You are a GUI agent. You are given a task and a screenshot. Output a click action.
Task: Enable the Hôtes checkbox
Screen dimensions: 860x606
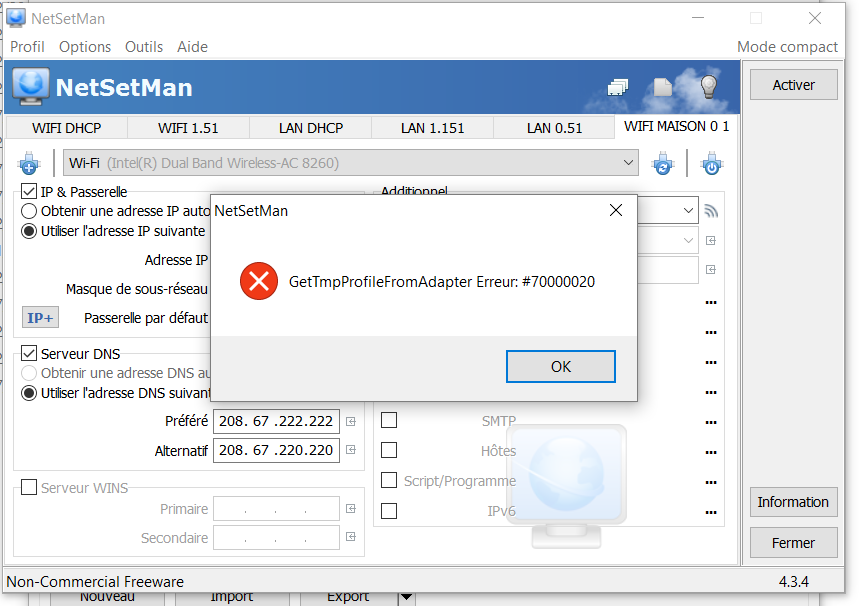click(x=389, y=450)
